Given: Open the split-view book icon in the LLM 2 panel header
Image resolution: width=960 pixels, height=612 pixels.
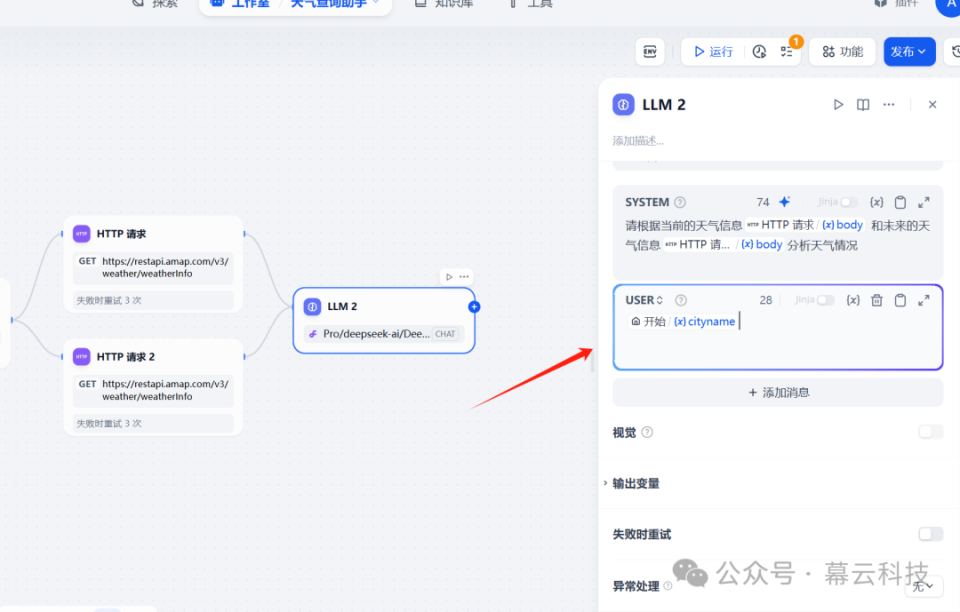Looking at the screenshot, I should click(x=863, y=104).
